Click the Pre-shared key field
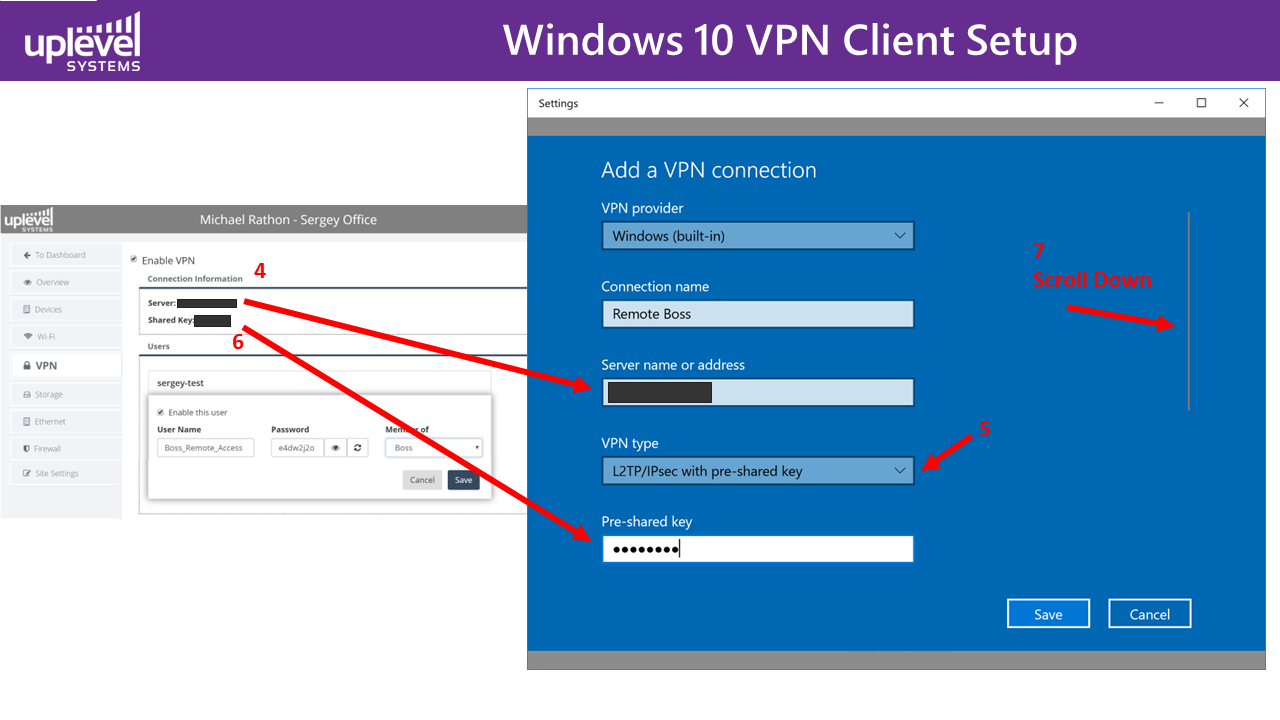This screenshot has width=1280, height=720. (758, 549)
